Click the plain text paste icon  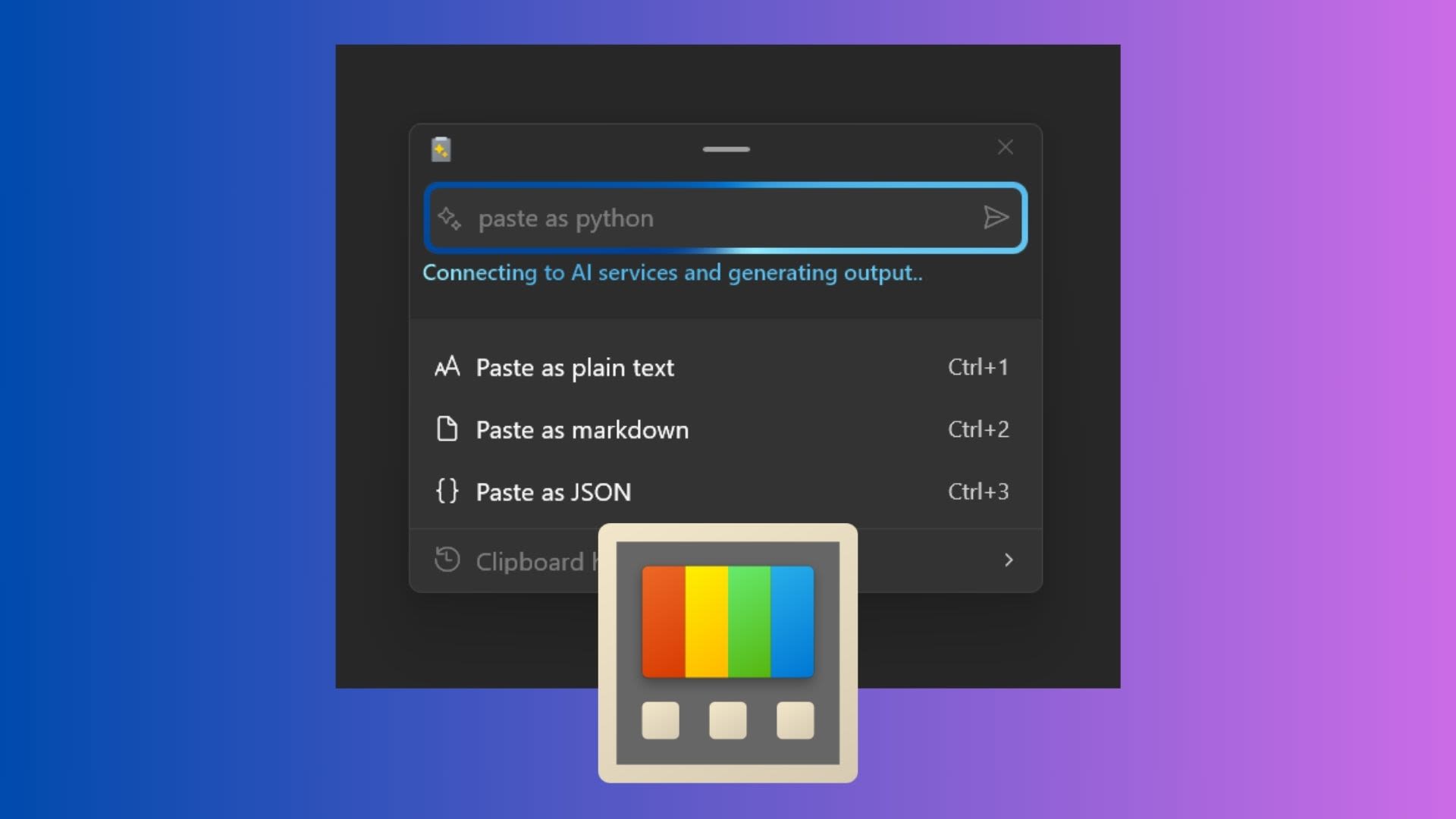(x=447, y=366)
